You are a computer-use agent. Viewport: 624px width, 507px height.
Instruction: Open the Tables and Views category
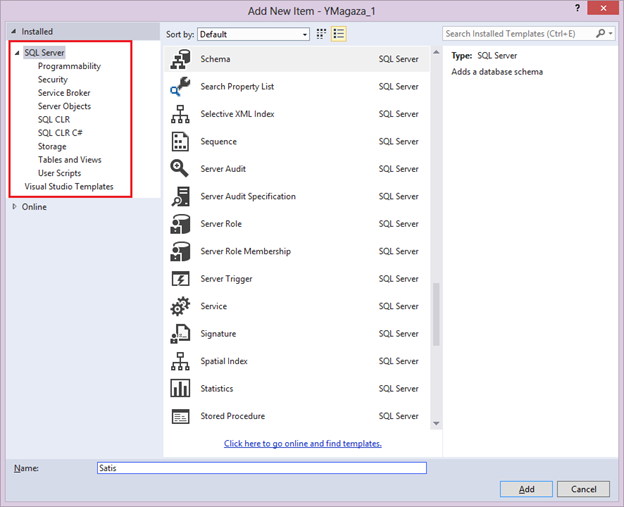pos(70,160)
